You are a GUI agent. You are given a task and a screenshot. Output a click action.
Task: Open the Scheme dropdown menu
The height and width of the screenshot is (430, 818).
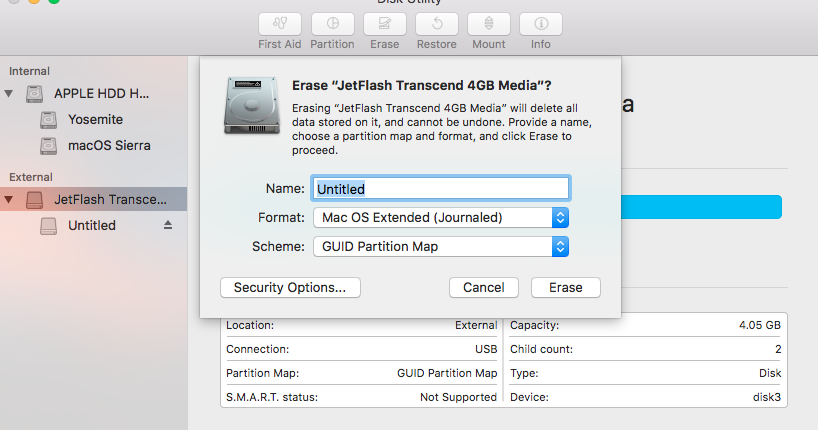coord(441,246)
